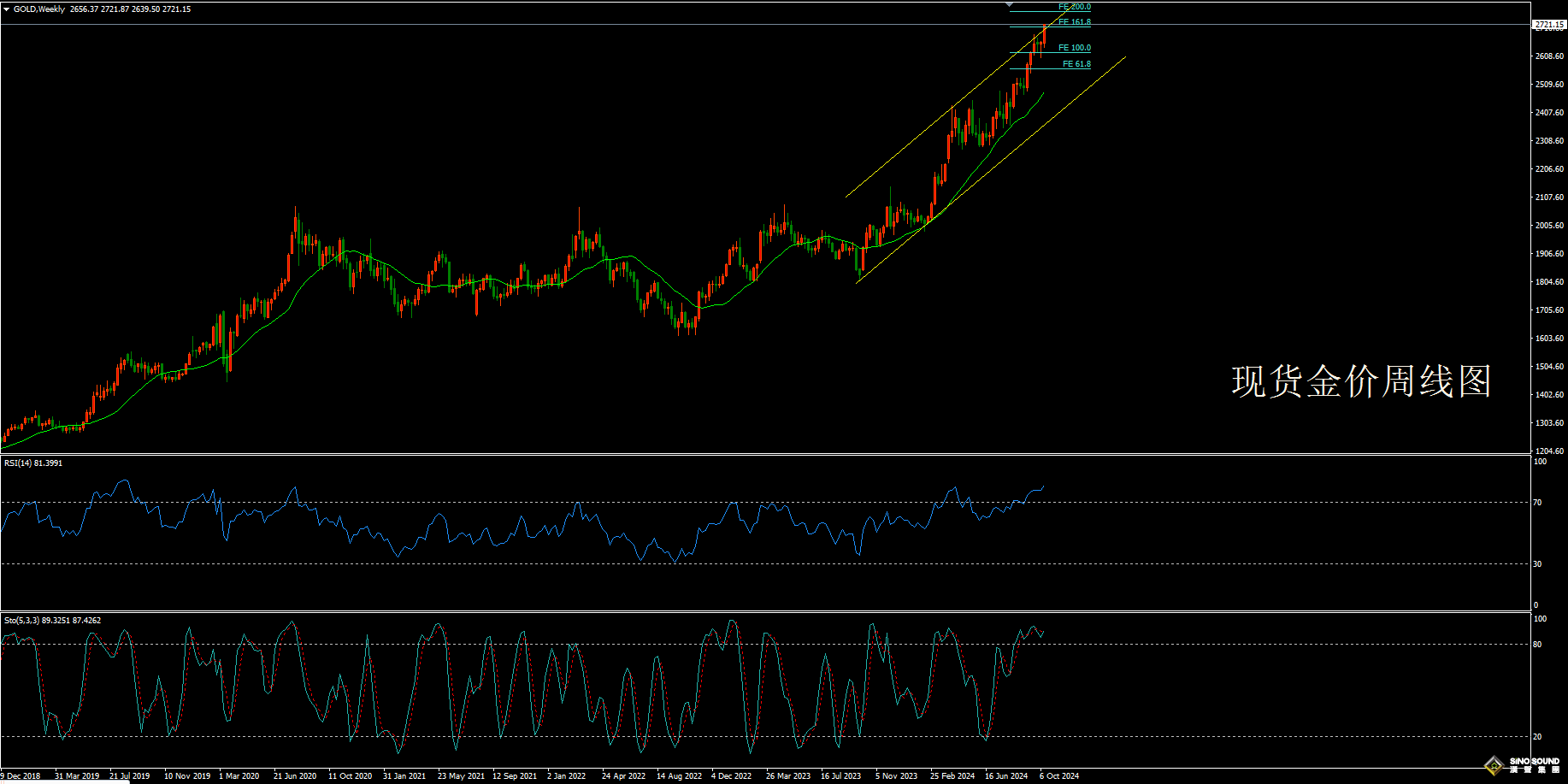Screen dimensions: 1568x784
Task: Click the 4 Dec 2022 date on time axis
Action: point(731,776)
